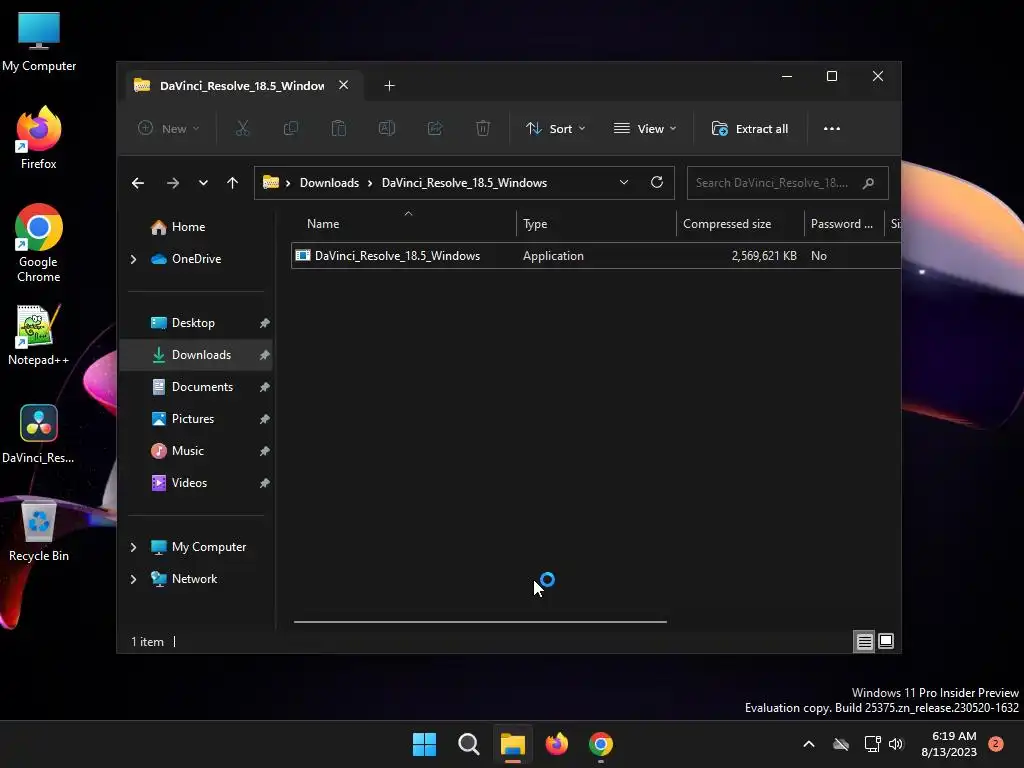Open taskbar Search
The width and height of the screenshot is (1024, 768).
(468, 744)
